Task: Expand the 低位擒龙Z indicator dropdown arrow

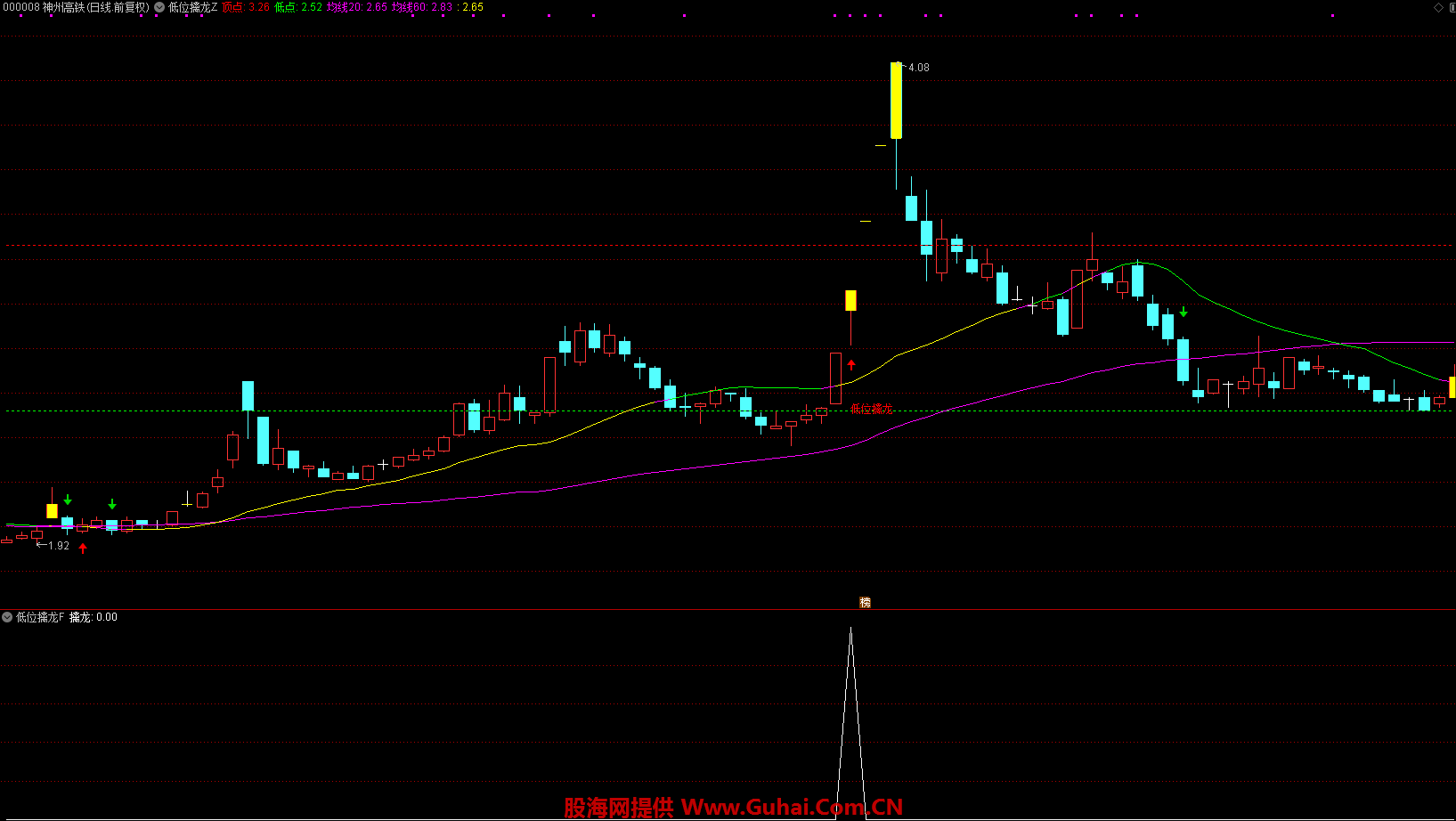Action: click(x=159, y=7)
